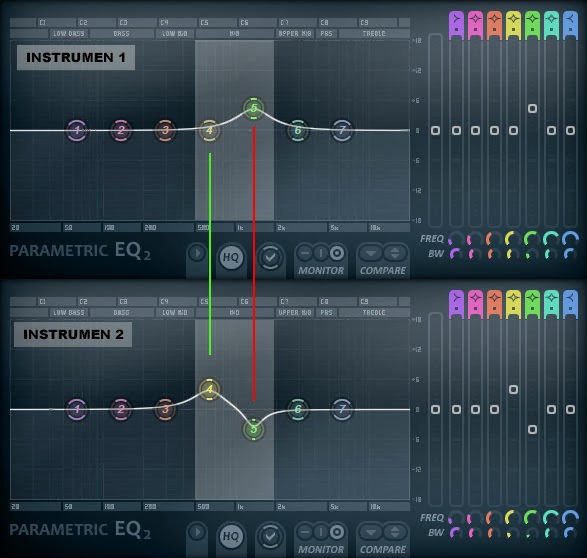This screenshot has height=558, width=587.
Task: Select cut band 5 node in Instrumen 2 EQ
Action: (253, 429)
